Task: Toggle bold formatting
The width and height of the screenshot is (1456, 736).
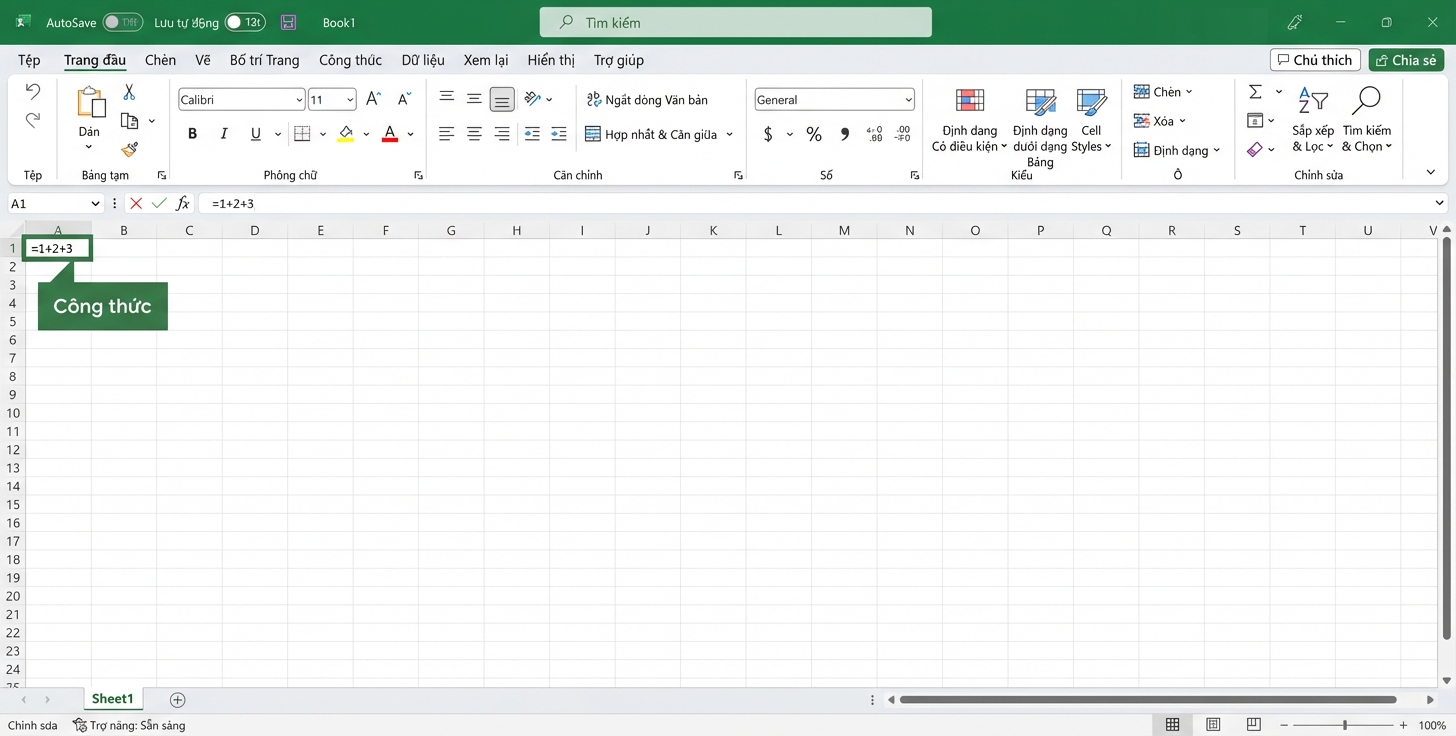Action: click(x=192, y=134)
